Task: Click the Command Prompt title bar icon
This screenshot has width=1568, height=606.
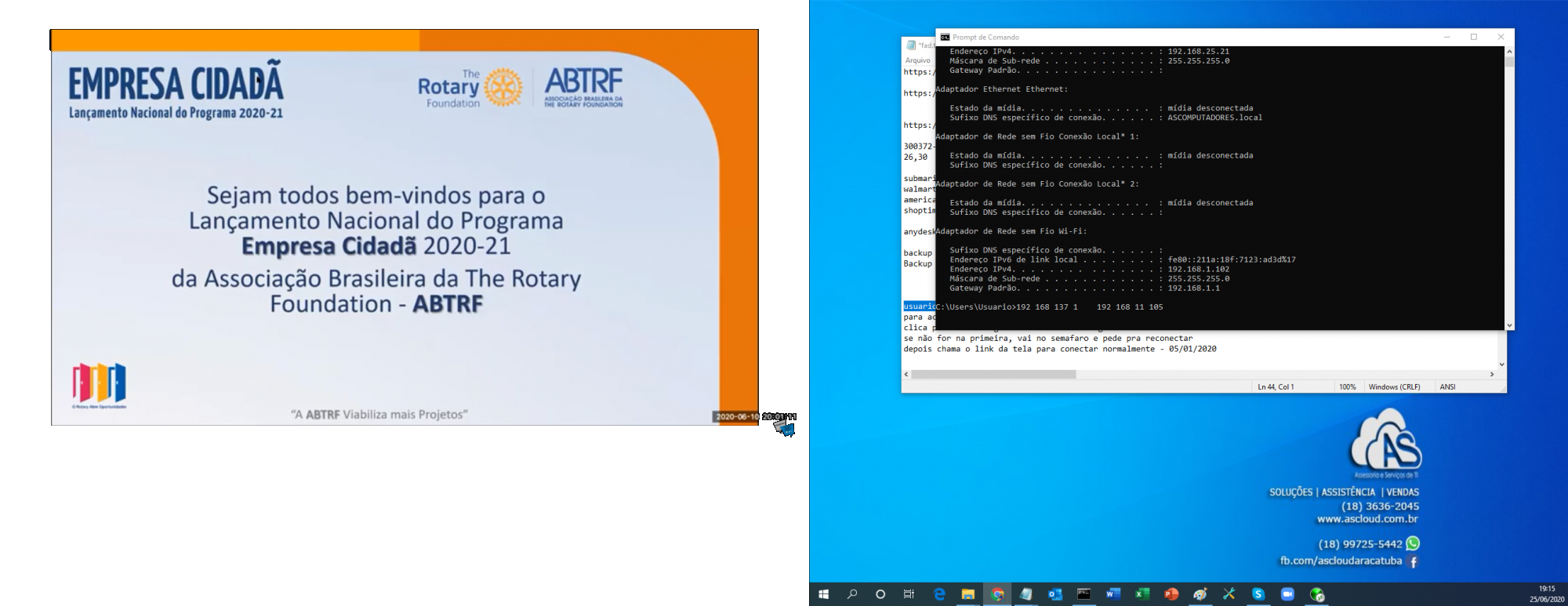Action: point(946,37)
